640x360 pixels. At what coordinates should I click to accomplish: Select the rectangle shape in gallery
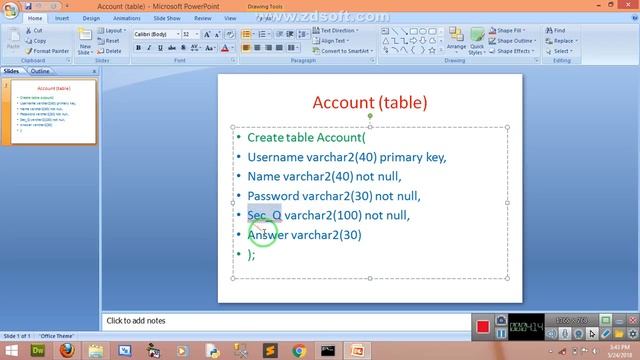(x=413, y=31)
